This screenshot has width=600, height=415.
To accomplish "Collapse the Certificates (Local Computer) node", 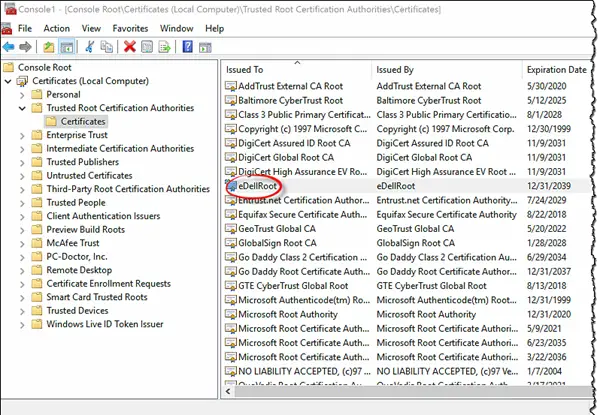I will (x=8, y=81).
